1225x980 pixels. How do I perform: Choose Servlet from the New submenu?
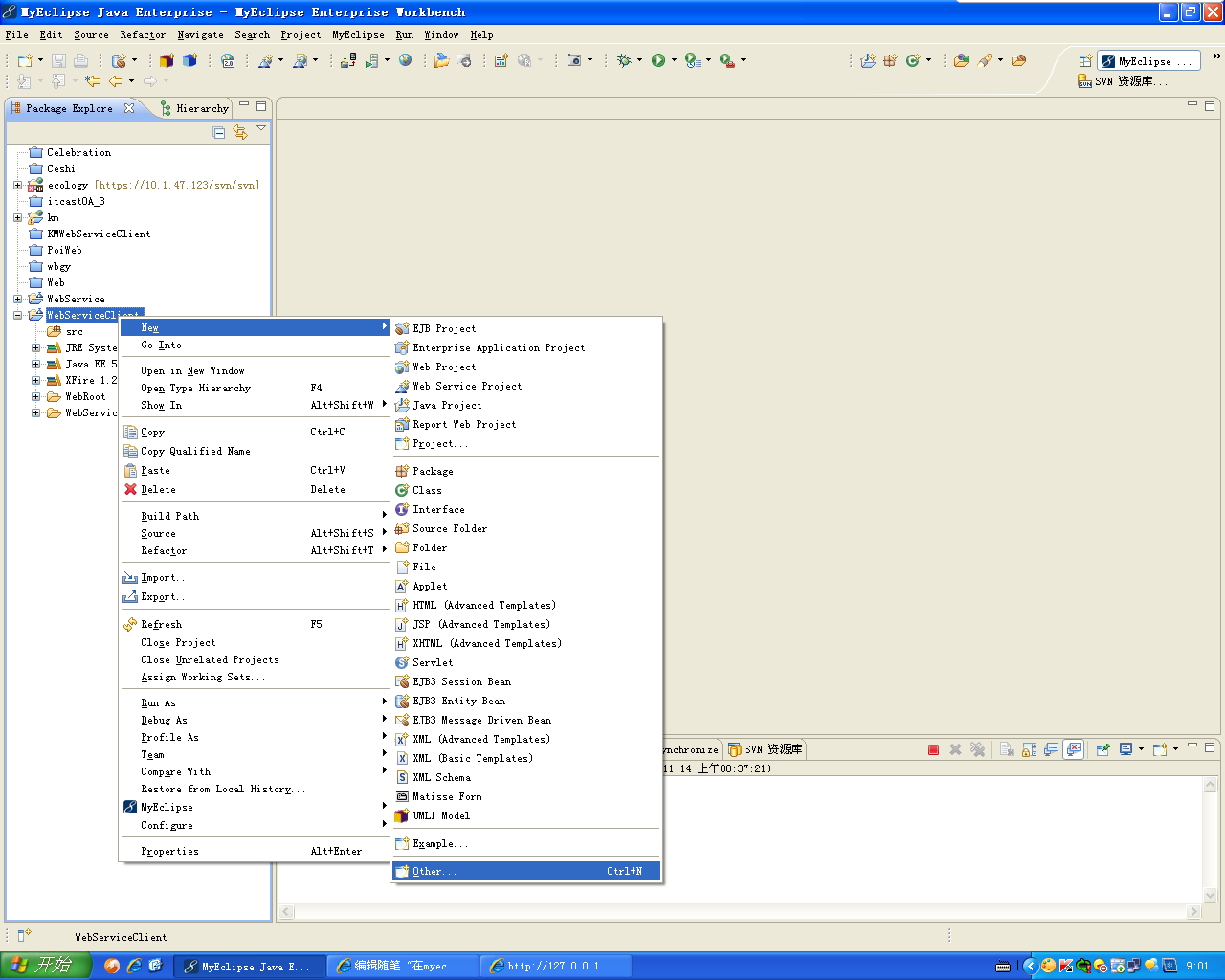526,663
